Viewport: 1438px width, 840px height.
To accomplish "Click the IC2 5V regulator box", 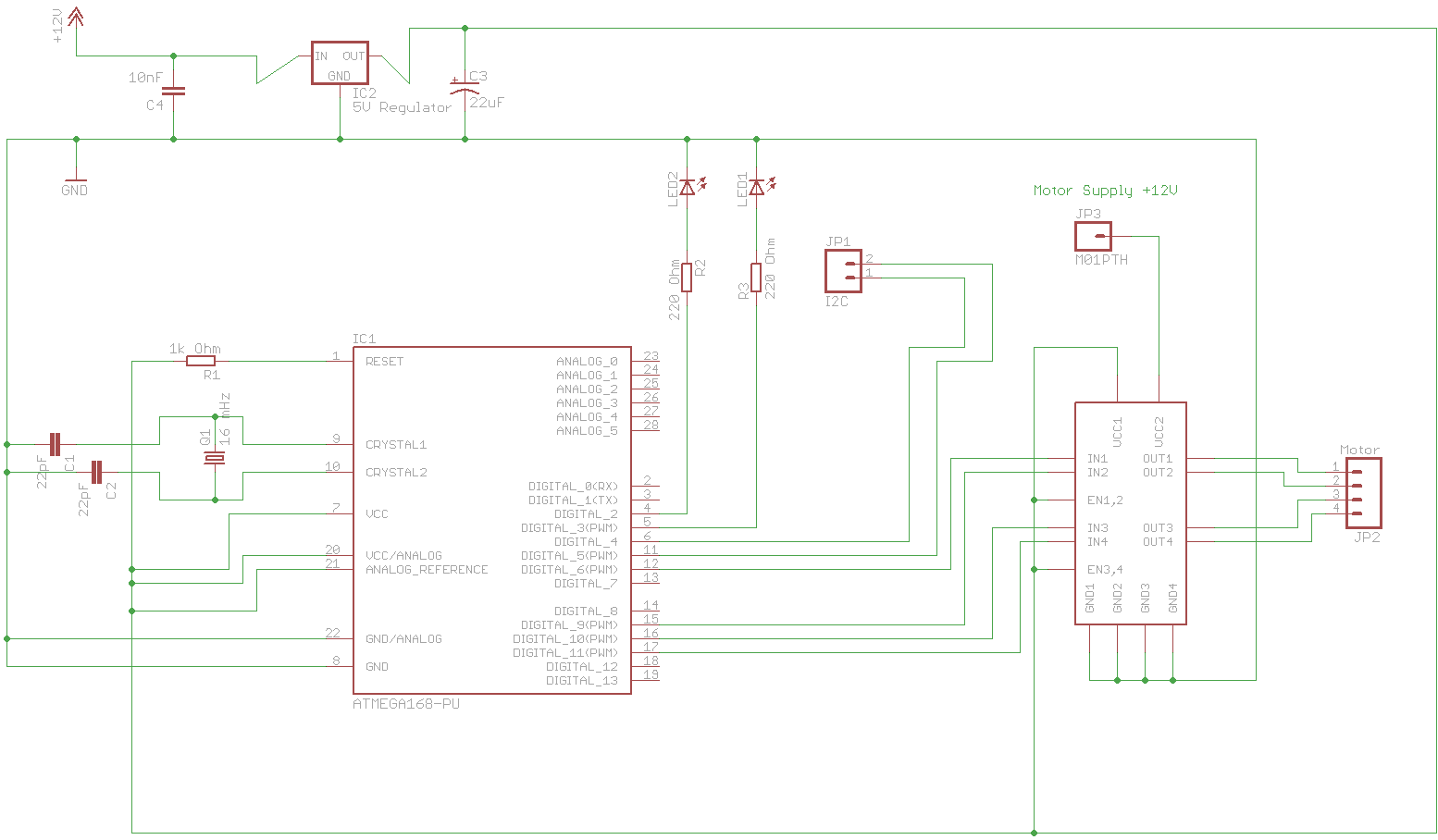I will click(340, 63).
